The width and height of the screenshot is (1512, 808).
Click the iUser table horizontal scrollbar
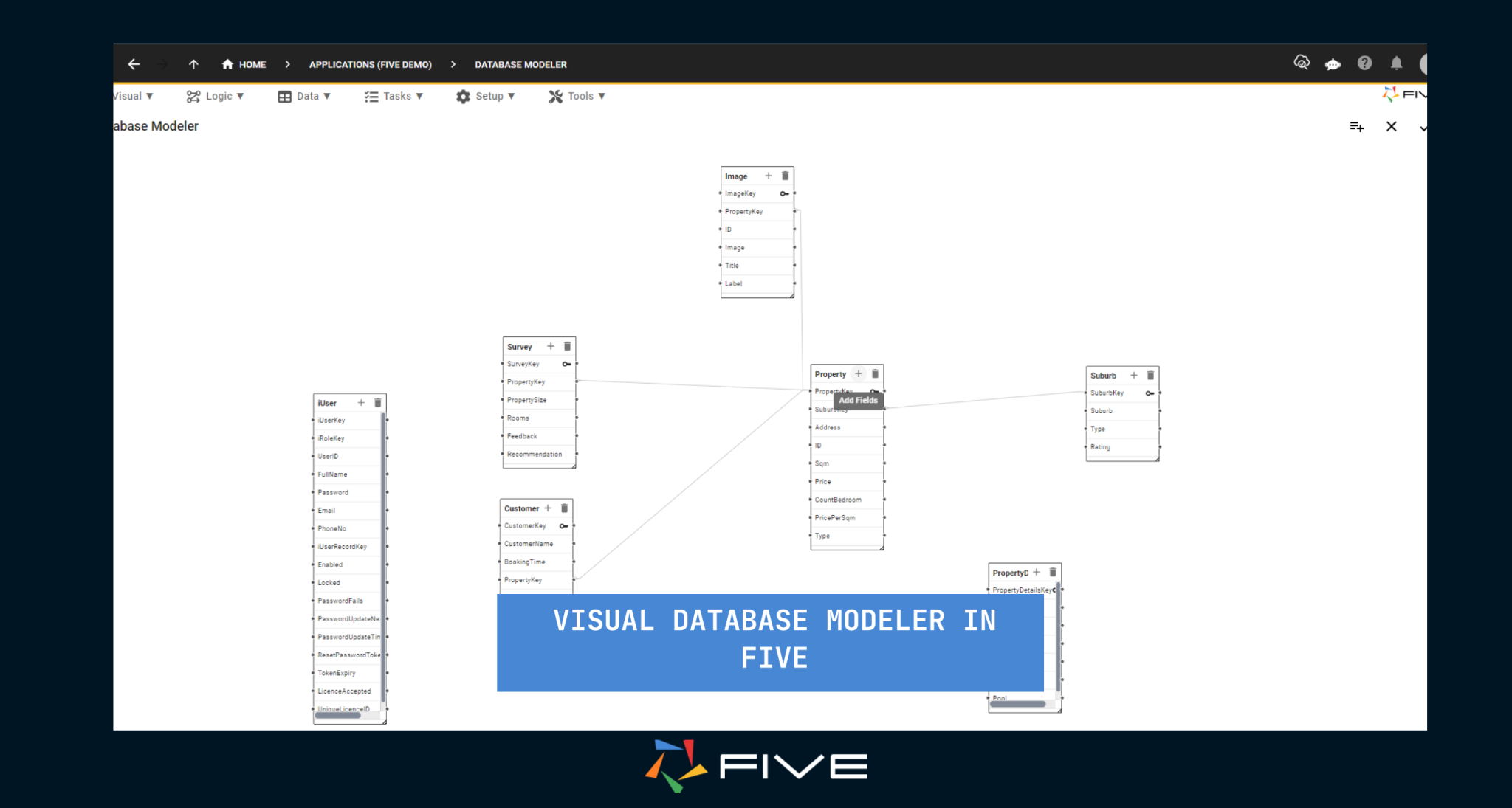[x=338, y=715]
